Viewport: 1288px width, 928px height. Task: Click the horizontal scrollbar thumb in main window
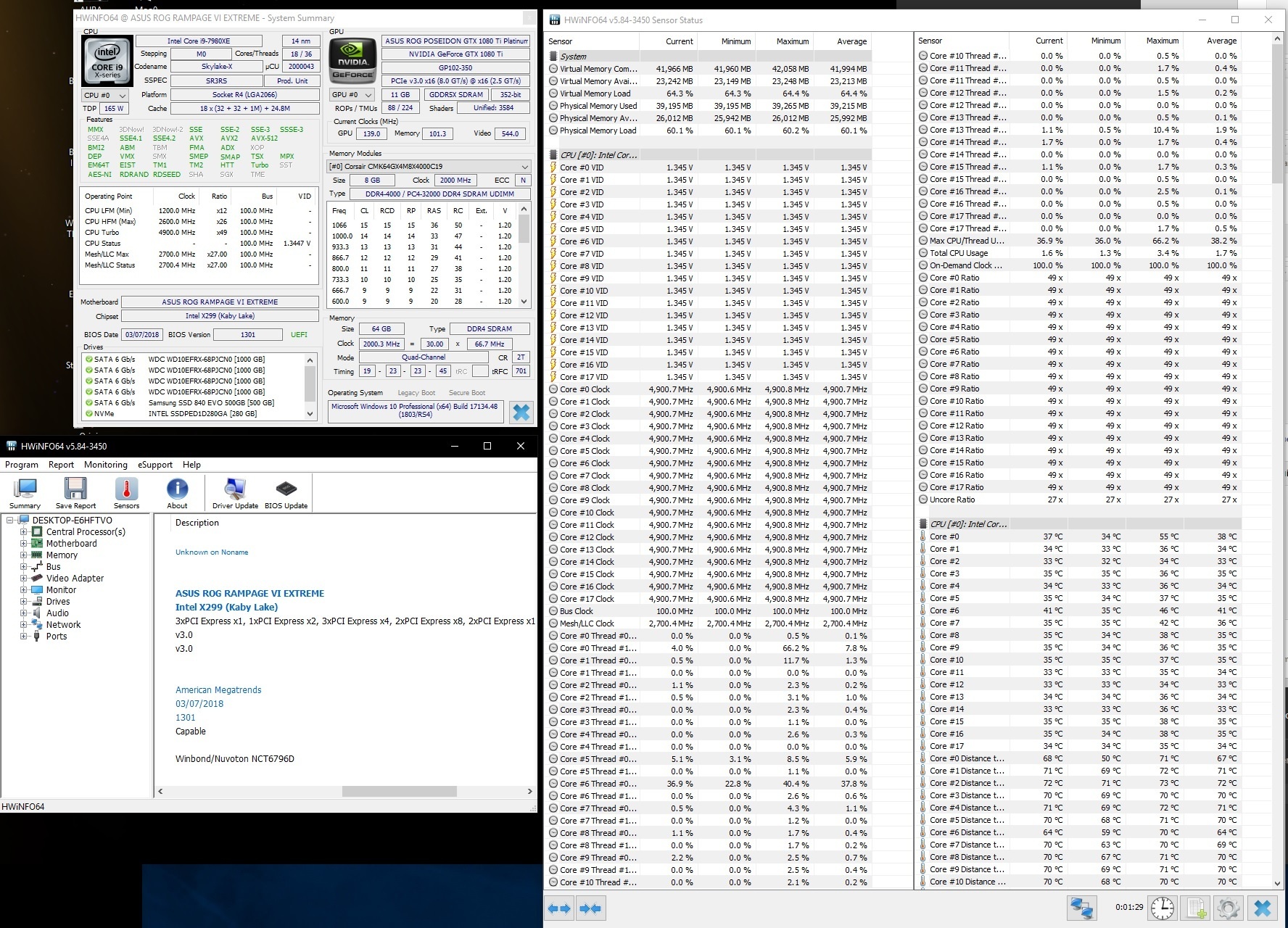click(399, 792)
